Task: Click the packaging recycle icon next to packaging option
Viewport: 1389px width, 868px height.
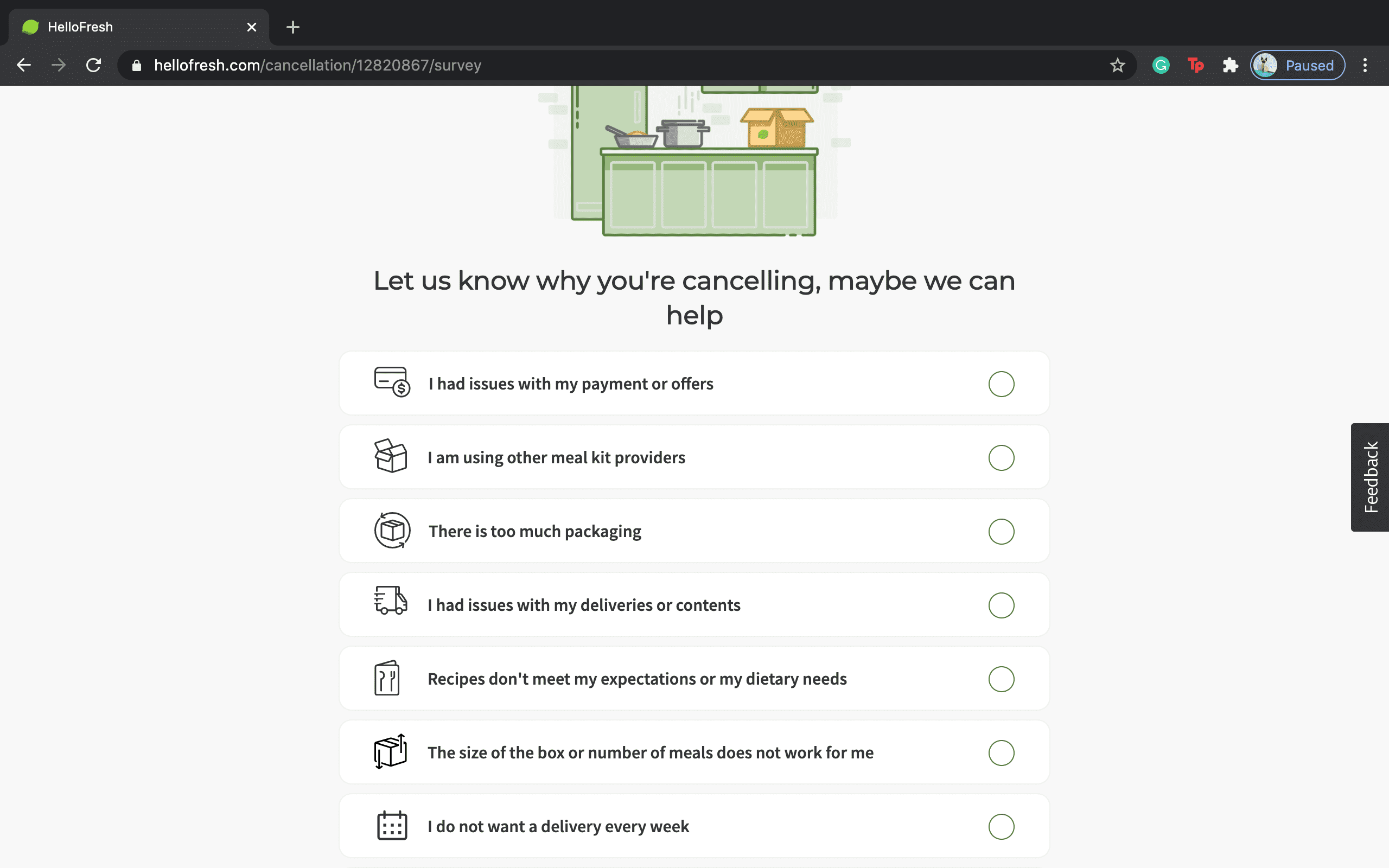Action: click(x=392, y=531)
